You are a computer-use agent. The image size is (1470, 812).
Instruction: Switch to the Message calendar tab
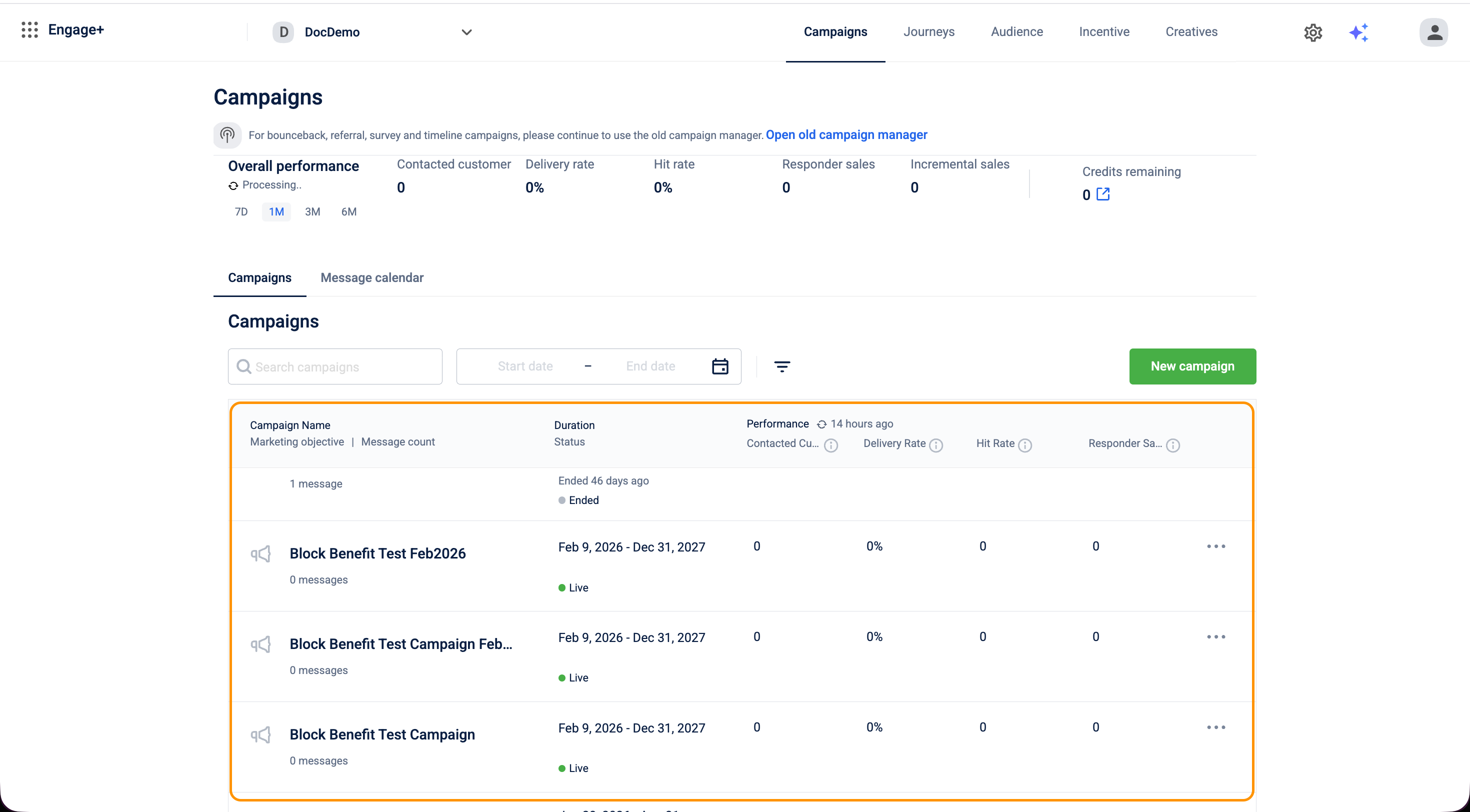coord(371,278)
